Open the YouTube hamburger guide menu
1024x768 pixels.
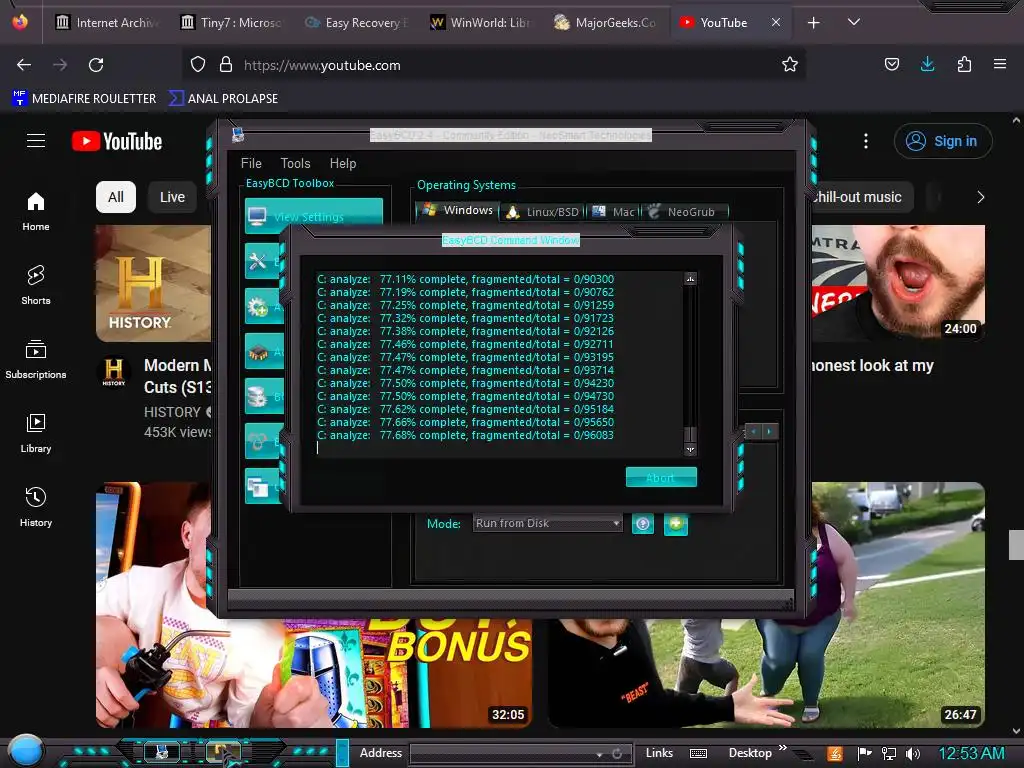(36, 141)
